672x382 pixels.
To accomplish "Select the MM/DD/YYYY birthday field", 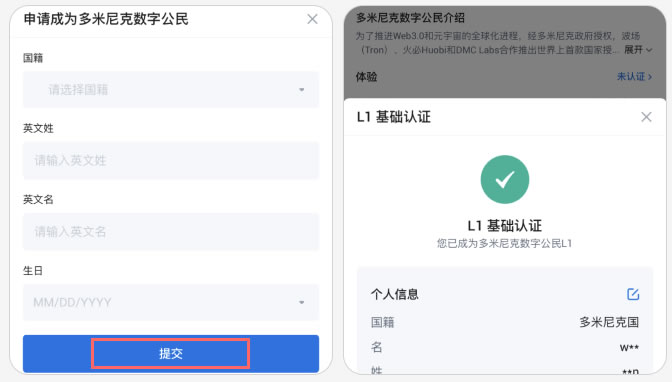I will tap(171, 302).
